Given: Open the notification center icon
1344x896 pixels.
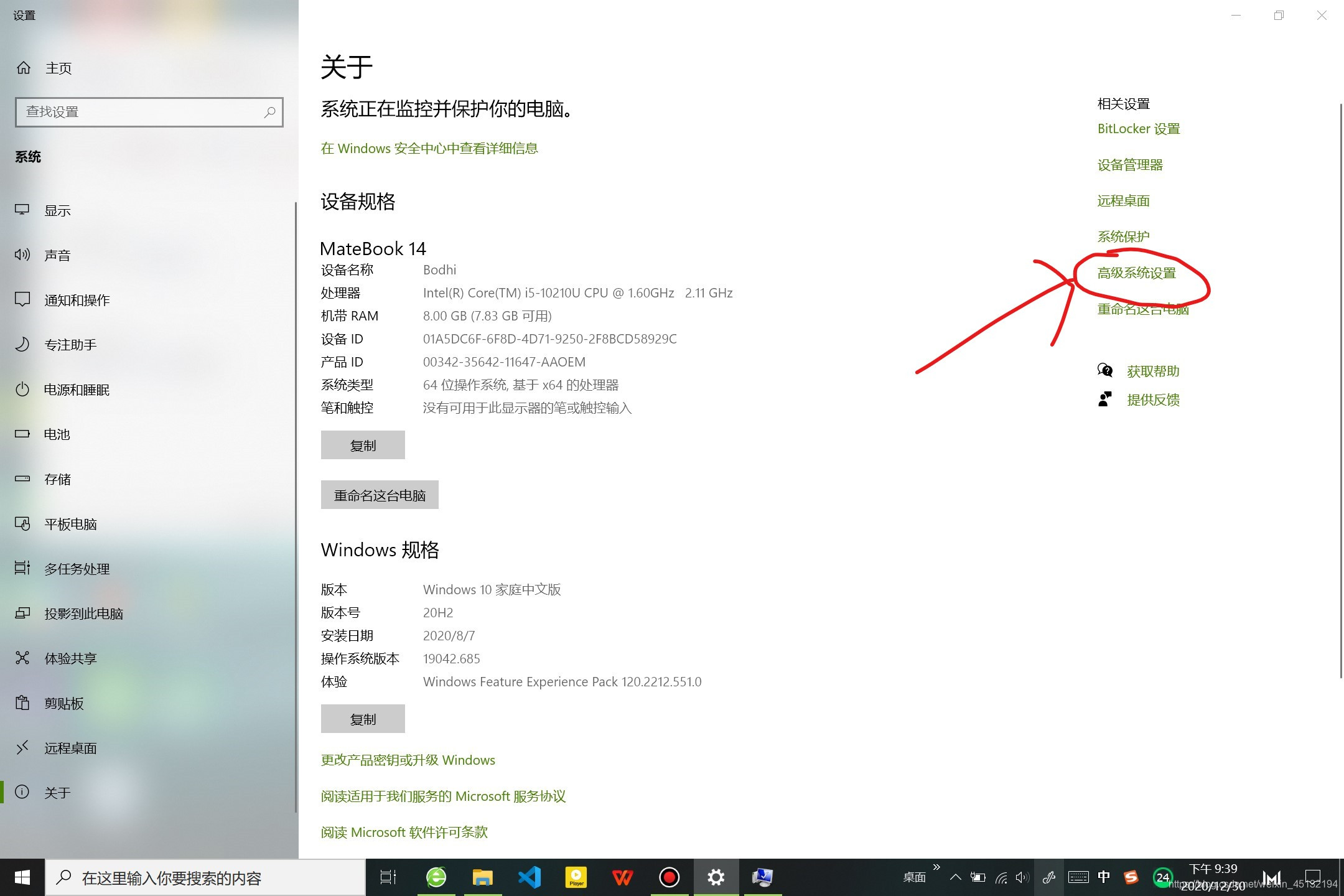Looking at the screenshot, I should click(1313, 877).
